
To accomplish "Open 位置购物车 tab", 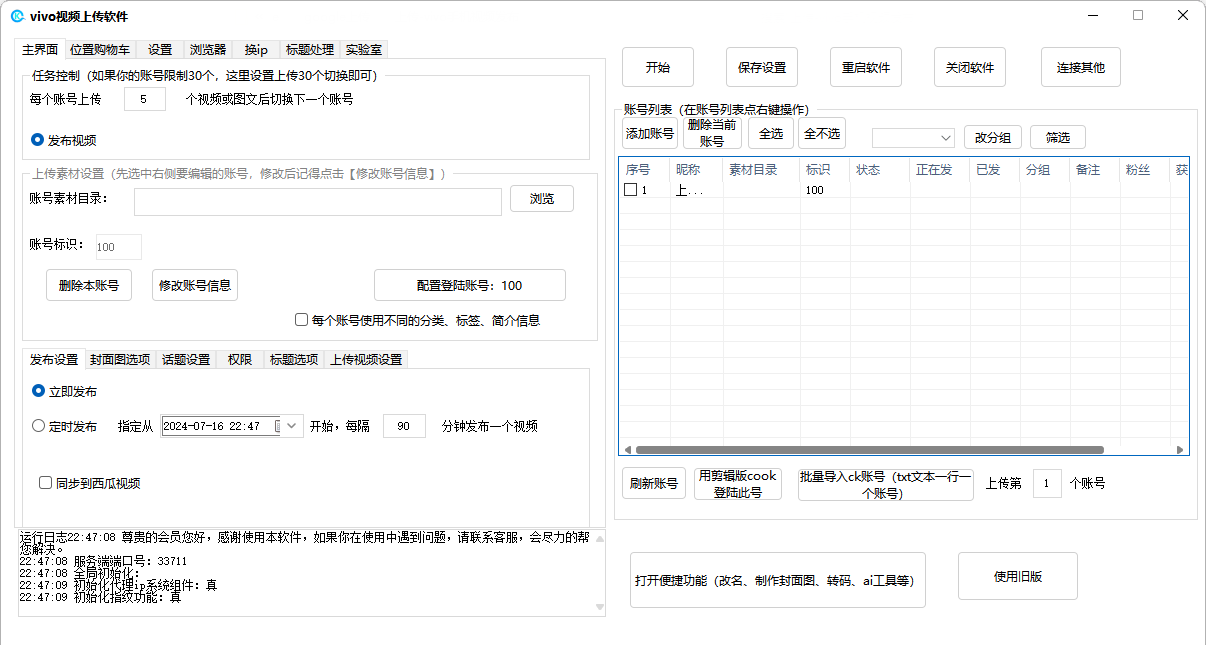I will point(100,49).
